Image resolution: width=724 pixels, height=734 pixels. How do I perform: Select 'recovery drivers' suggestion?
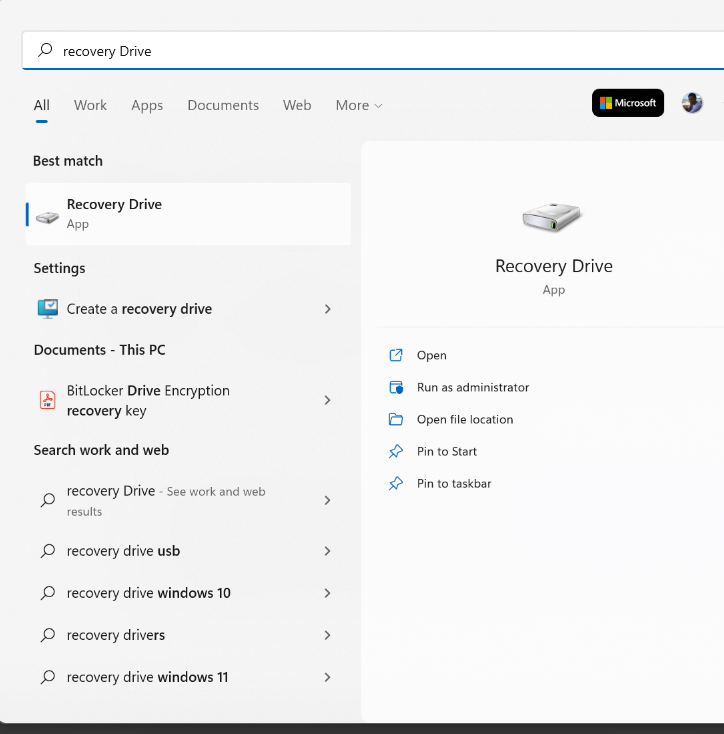pos(188,635)
